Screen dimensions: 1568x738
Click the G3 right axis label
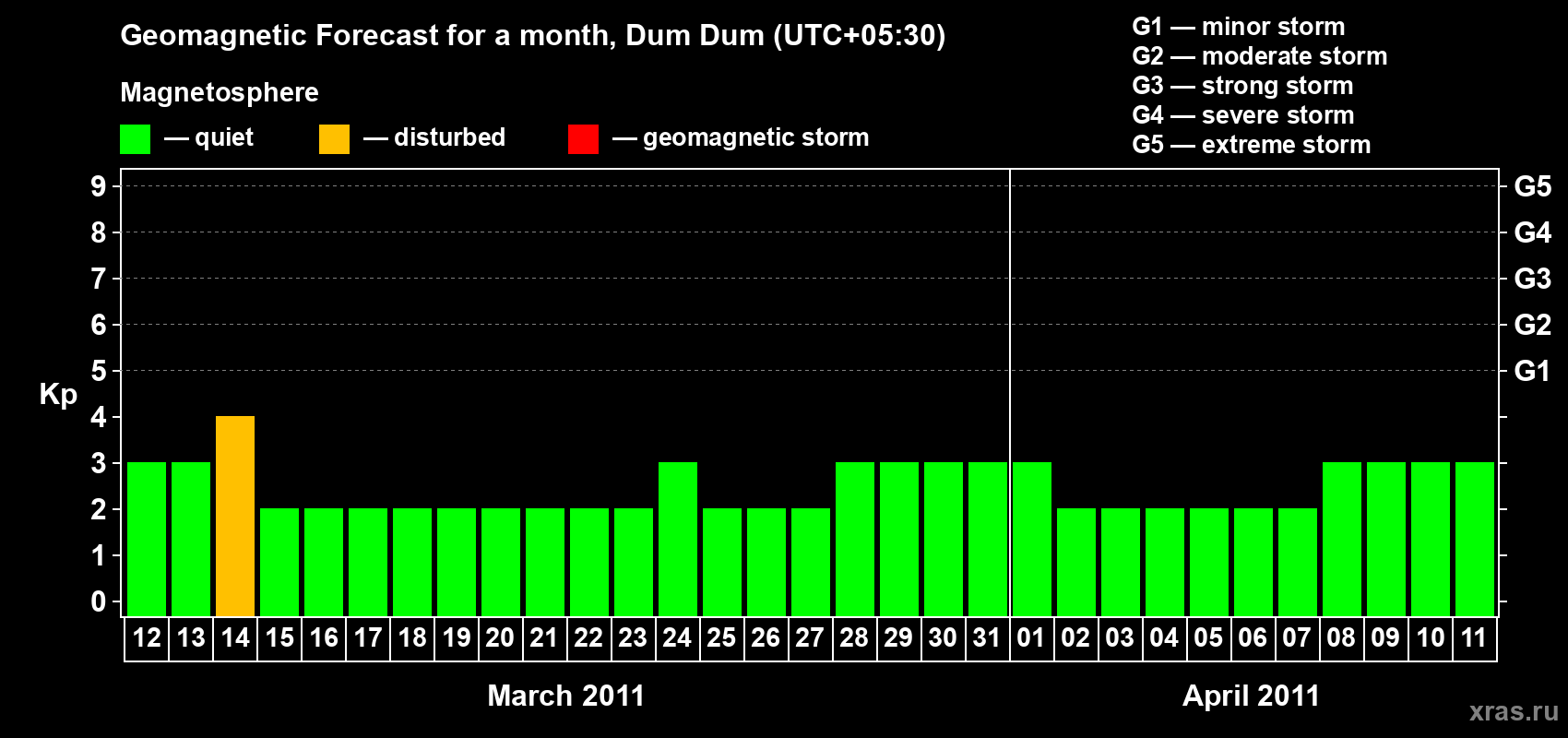tap(1532, 279)
